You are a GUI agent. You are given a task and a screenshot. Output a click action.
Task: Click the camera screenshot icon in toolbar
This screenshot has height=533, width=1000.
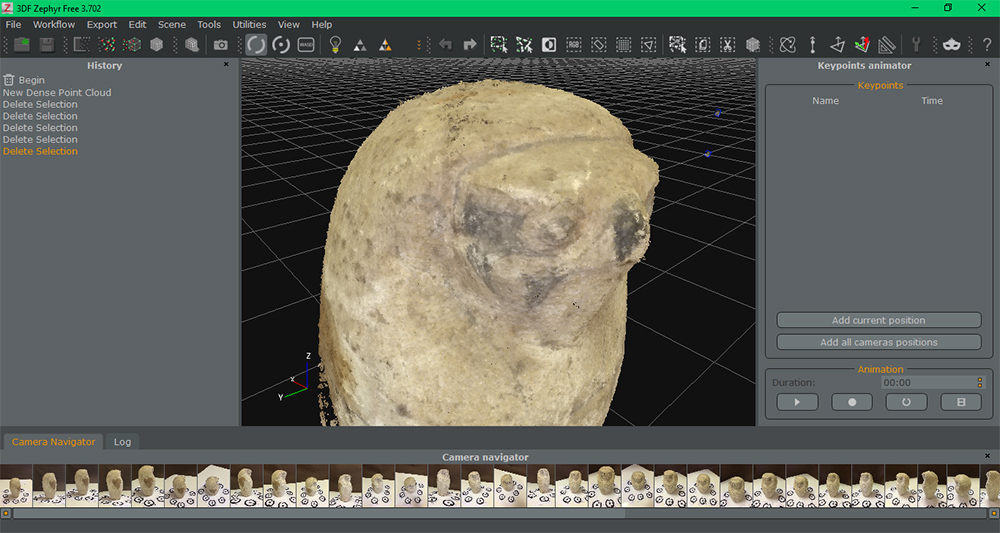click(x=221, y=45)
